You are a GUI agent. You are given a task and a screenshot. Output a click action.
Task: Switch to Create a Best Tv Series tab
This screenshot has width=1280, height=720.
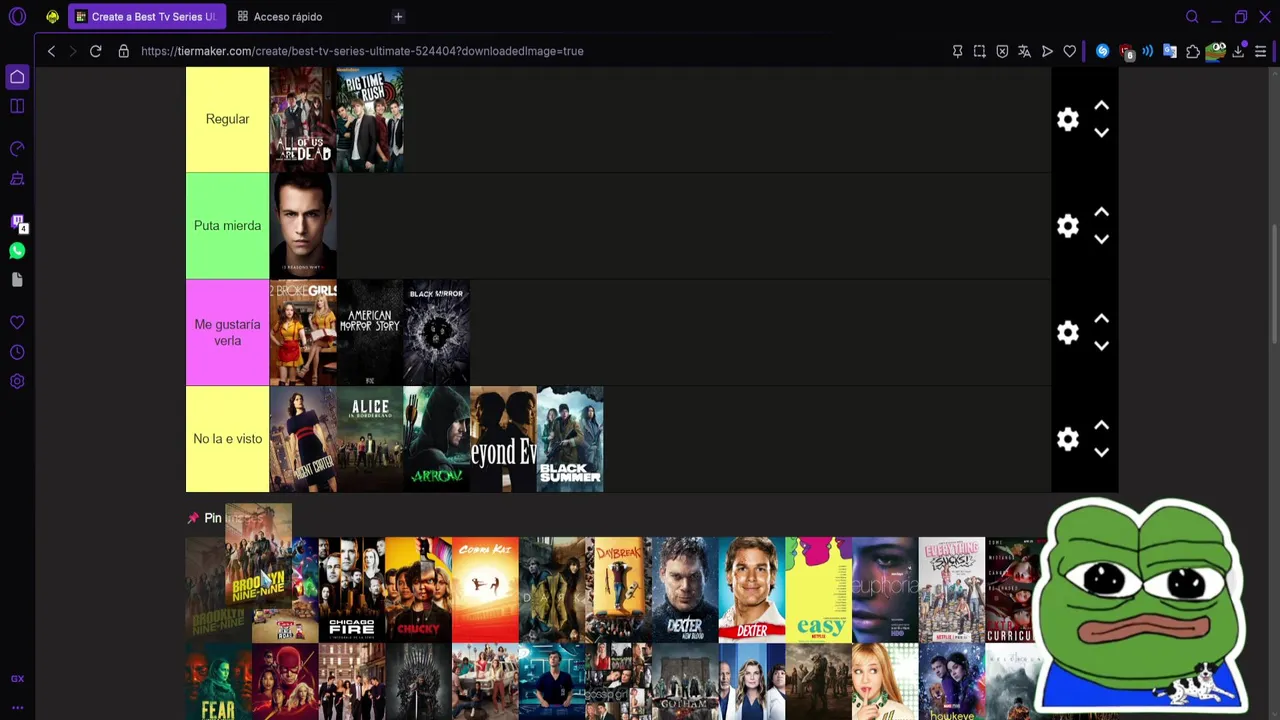(x=147, y=17)
